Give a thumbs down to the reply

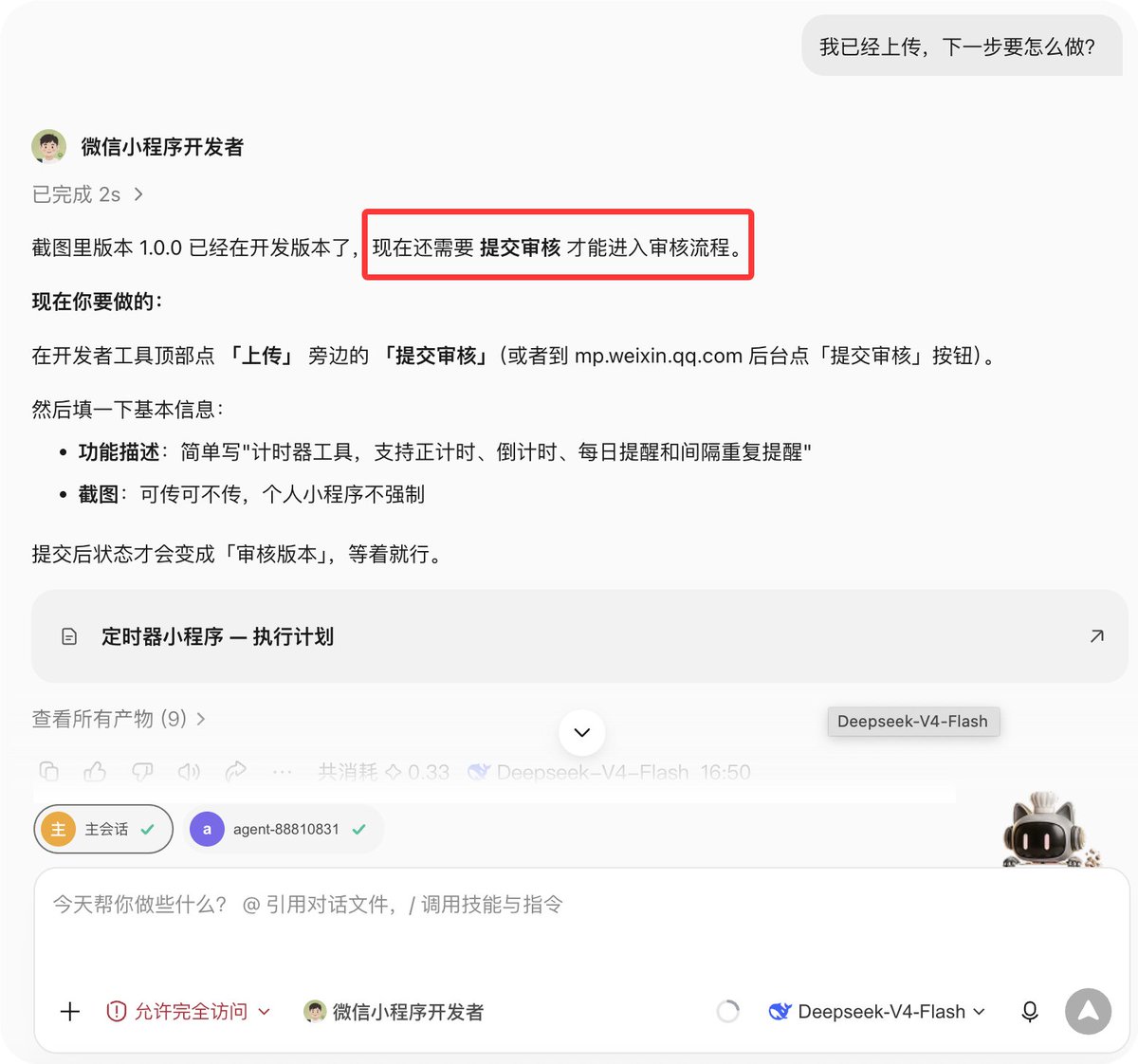click(142, 772)
